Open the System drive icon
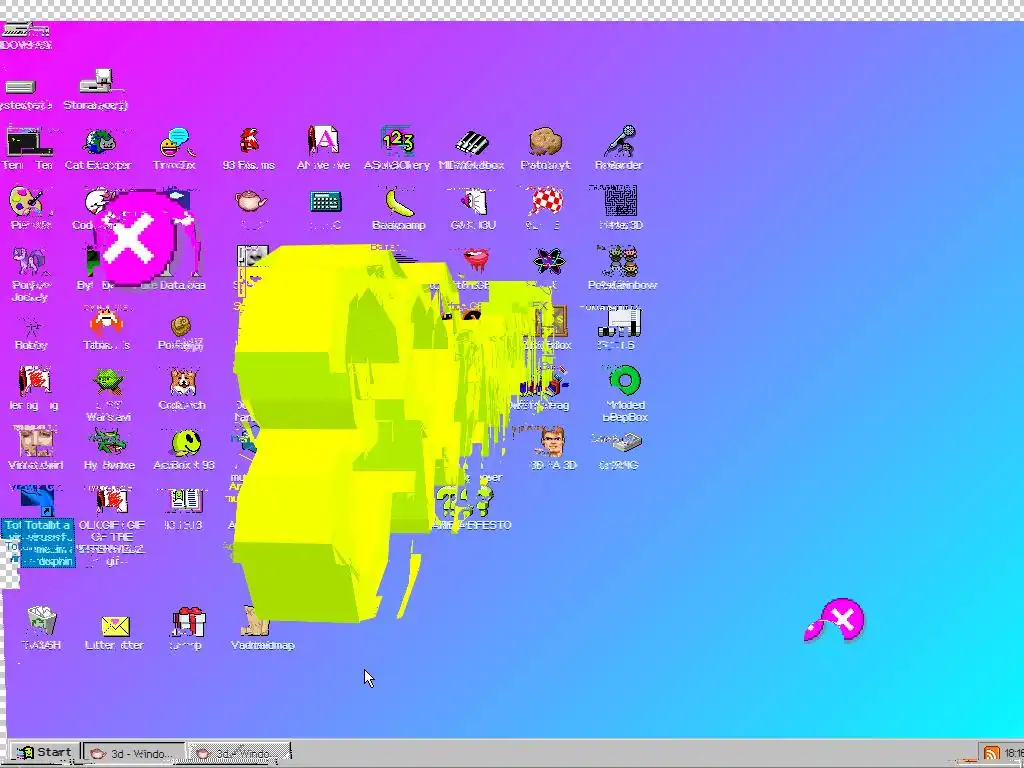The width and height of the screenshot is (1024, 768). [x=20, y=87]
